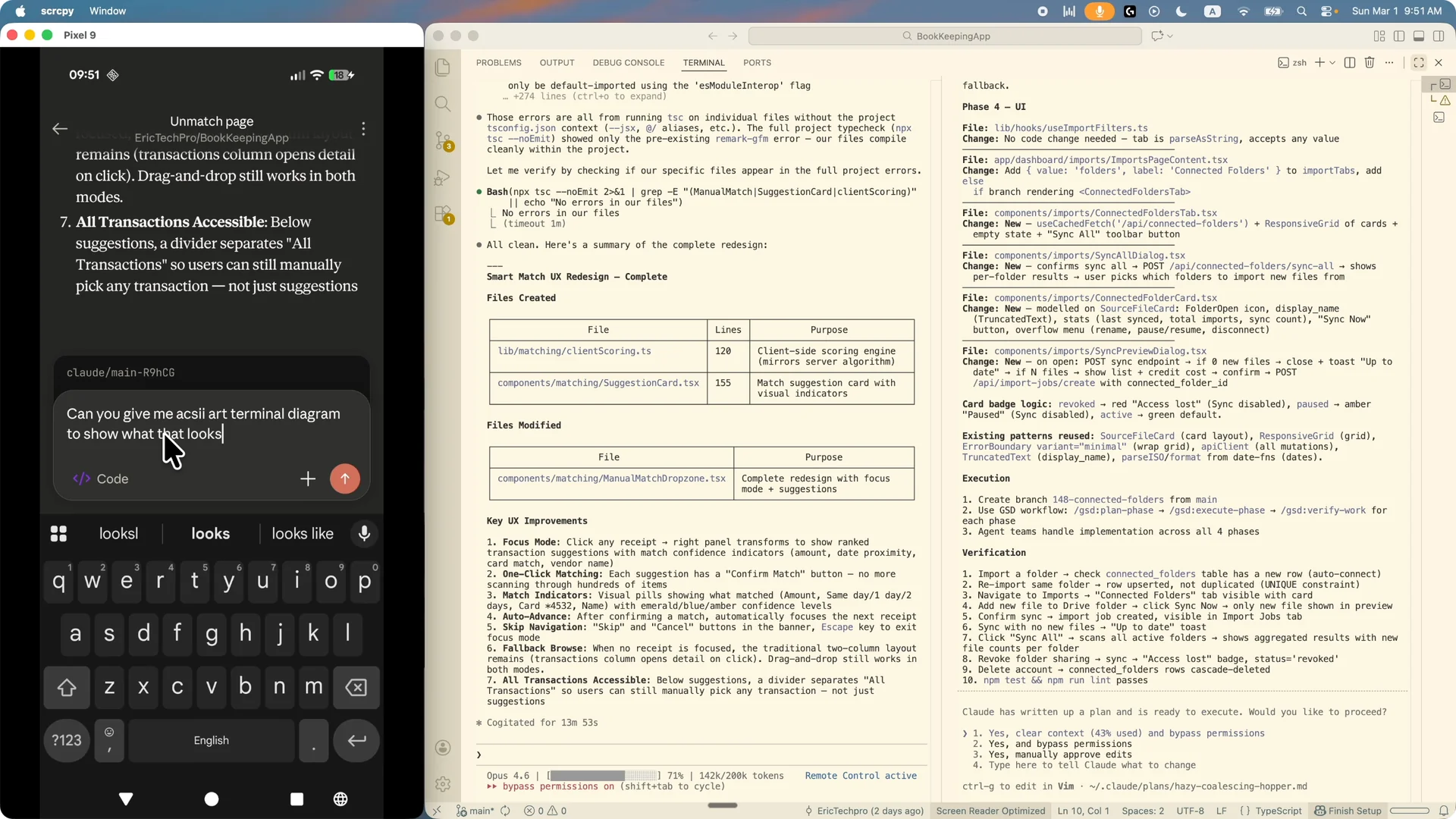
Task: Choose keyboard suggestion "looks like"
Action: tap(303, 534)
